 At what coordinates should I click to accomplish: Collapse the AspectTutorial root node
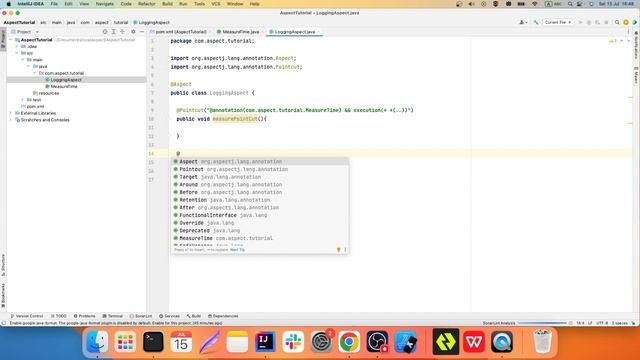pyautogui.click(x=11, y=40)
